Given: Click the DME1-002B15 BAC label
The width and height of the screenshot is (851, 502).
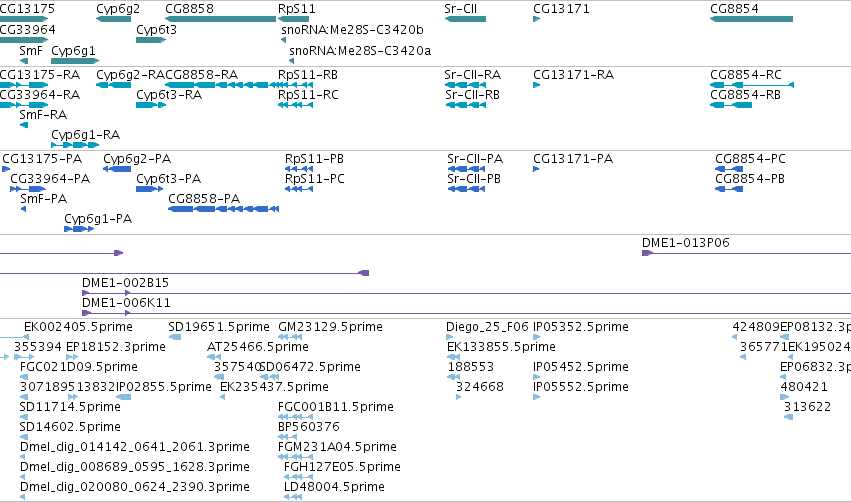Looking at the screenshot, I should tap(125, 283).
